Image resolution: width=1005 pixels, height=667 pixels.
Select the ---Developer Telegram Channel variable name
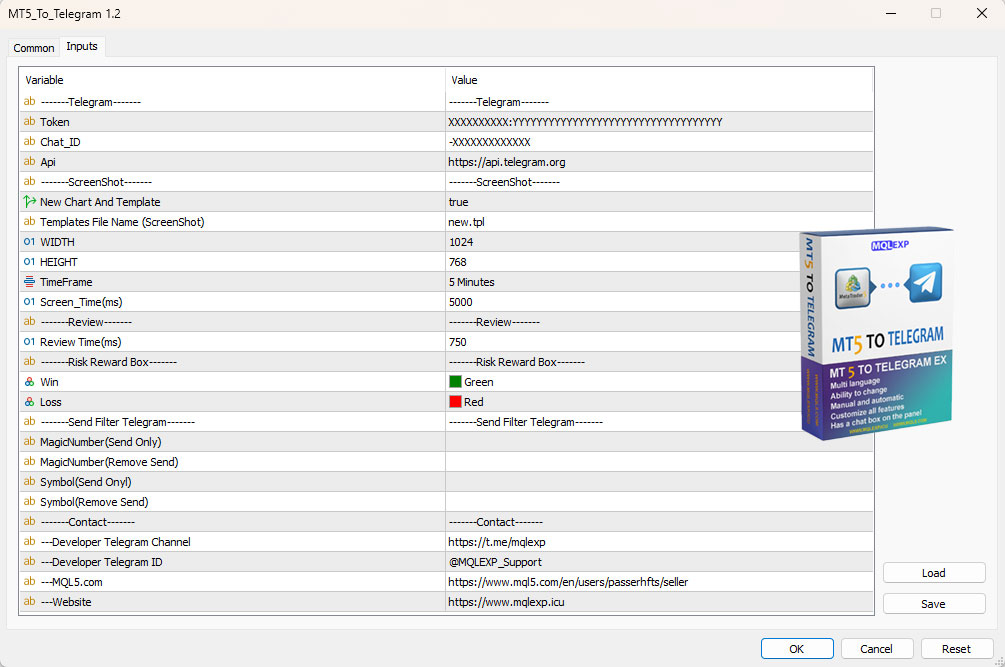coord(115,542)
